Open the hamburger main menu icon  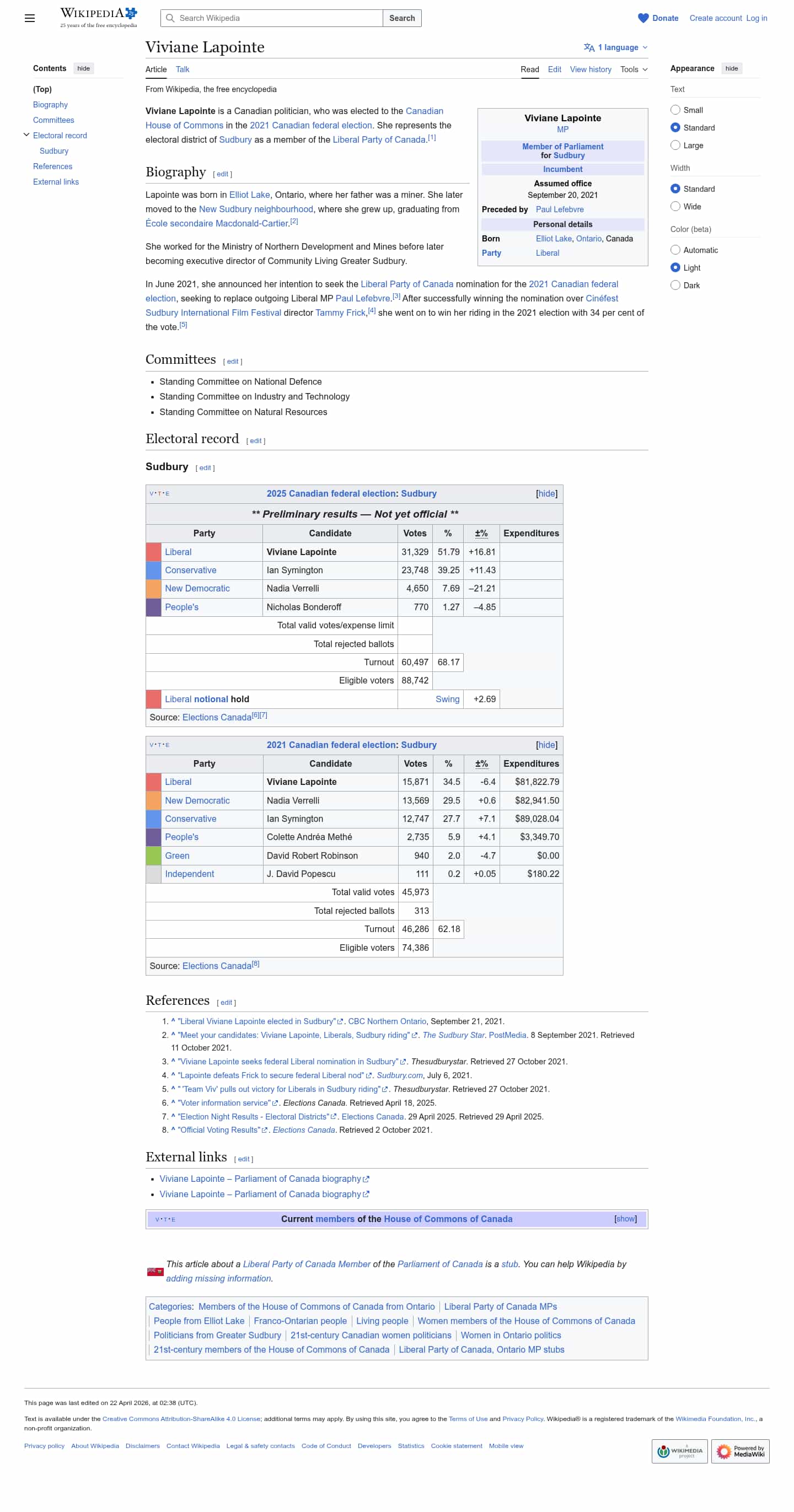click(x=29, y=18)
